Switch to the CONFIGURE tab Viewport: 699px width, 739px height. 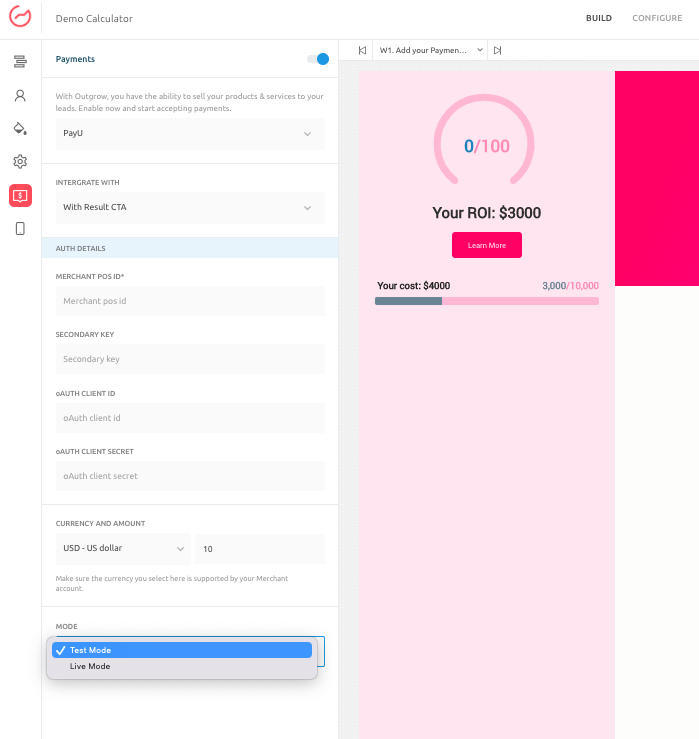coord(657,19)
